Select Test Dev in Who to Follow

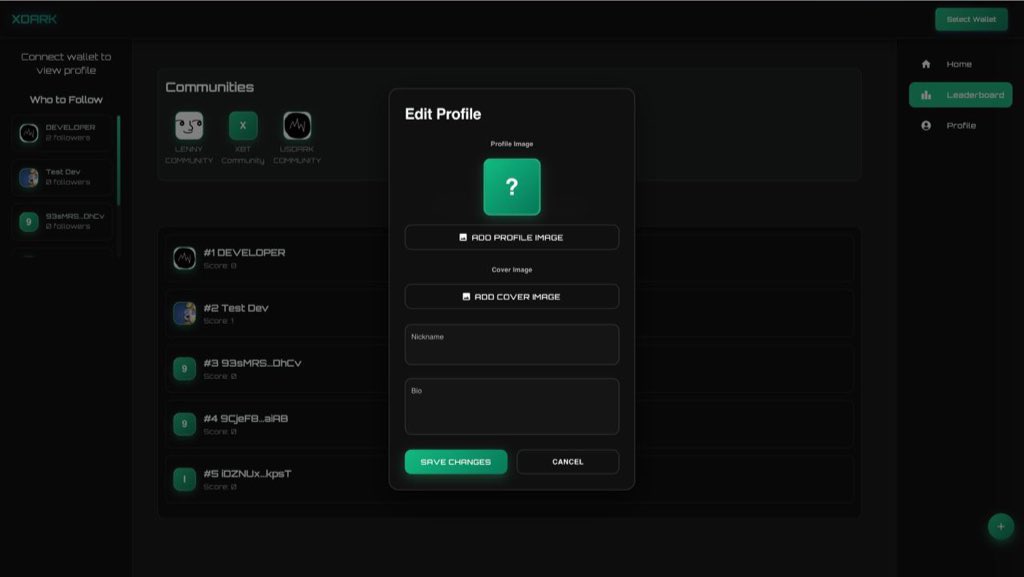click(63, 177)
